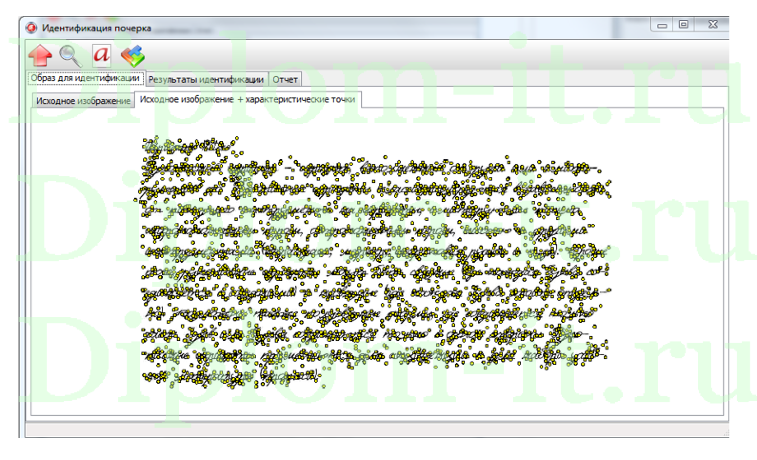The height and width of the screenshot is (460, 757).
Task: Close the 'Идентификация почерка' window
Action: (713, 25)
